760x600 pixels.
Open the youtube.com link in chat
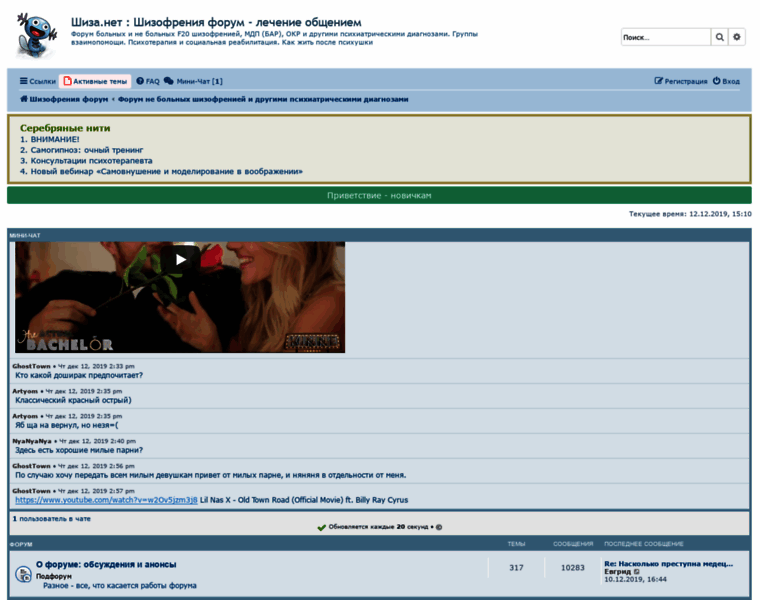pos(106,500)
